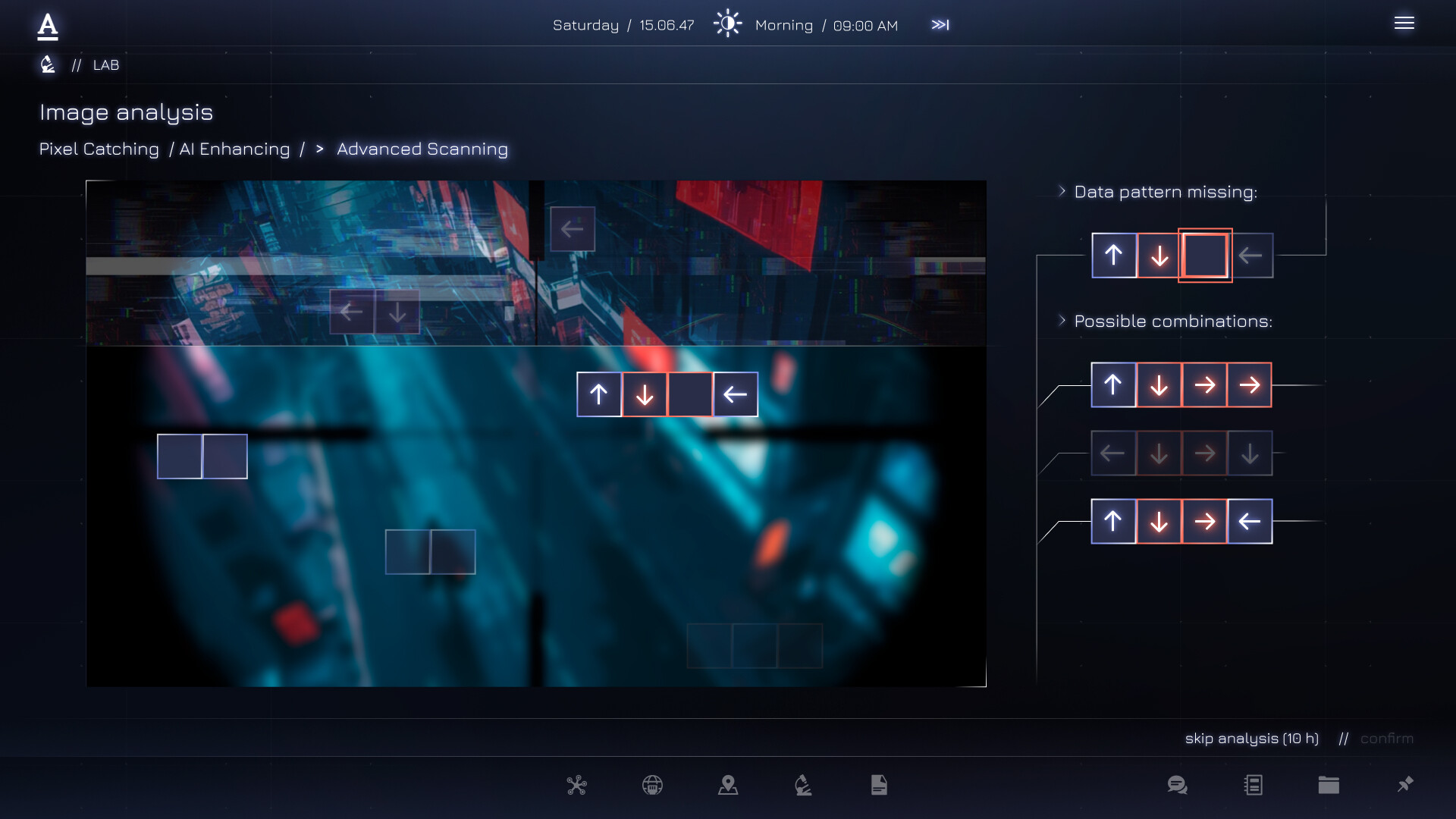Open the map location tool
This screenshot has width=1456, height=819.
728,786
